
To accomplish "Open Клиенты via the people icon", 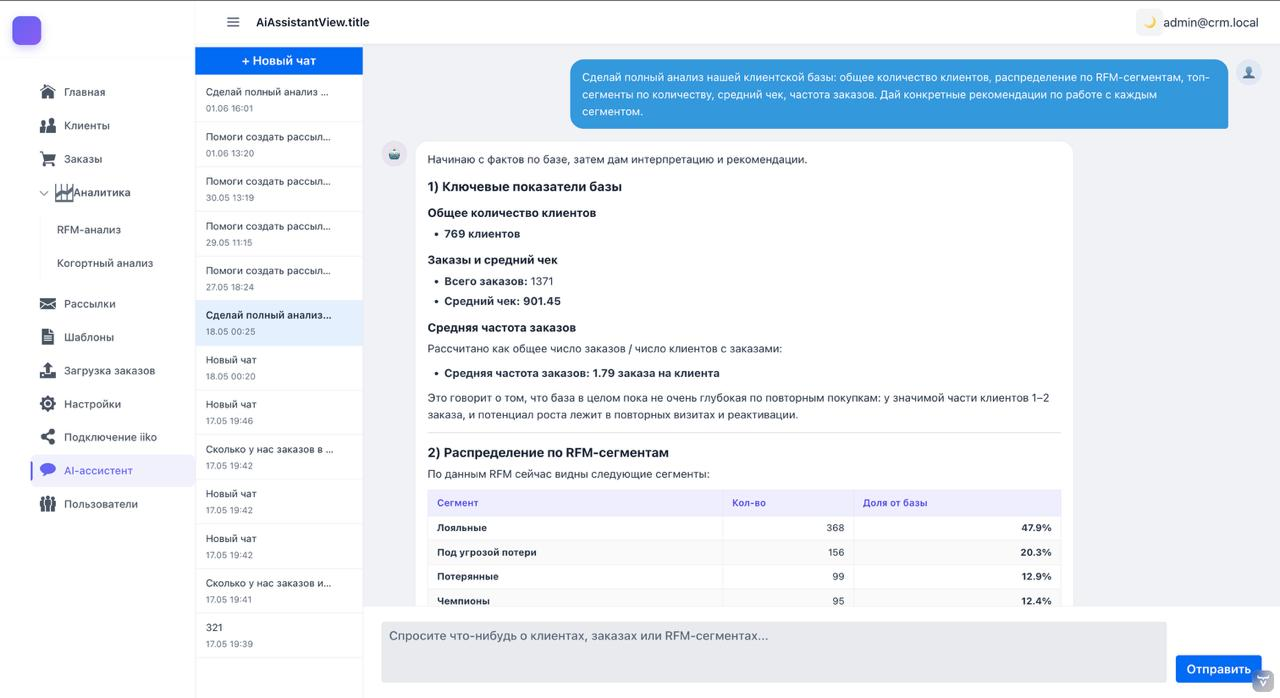I will pos(47,125).
